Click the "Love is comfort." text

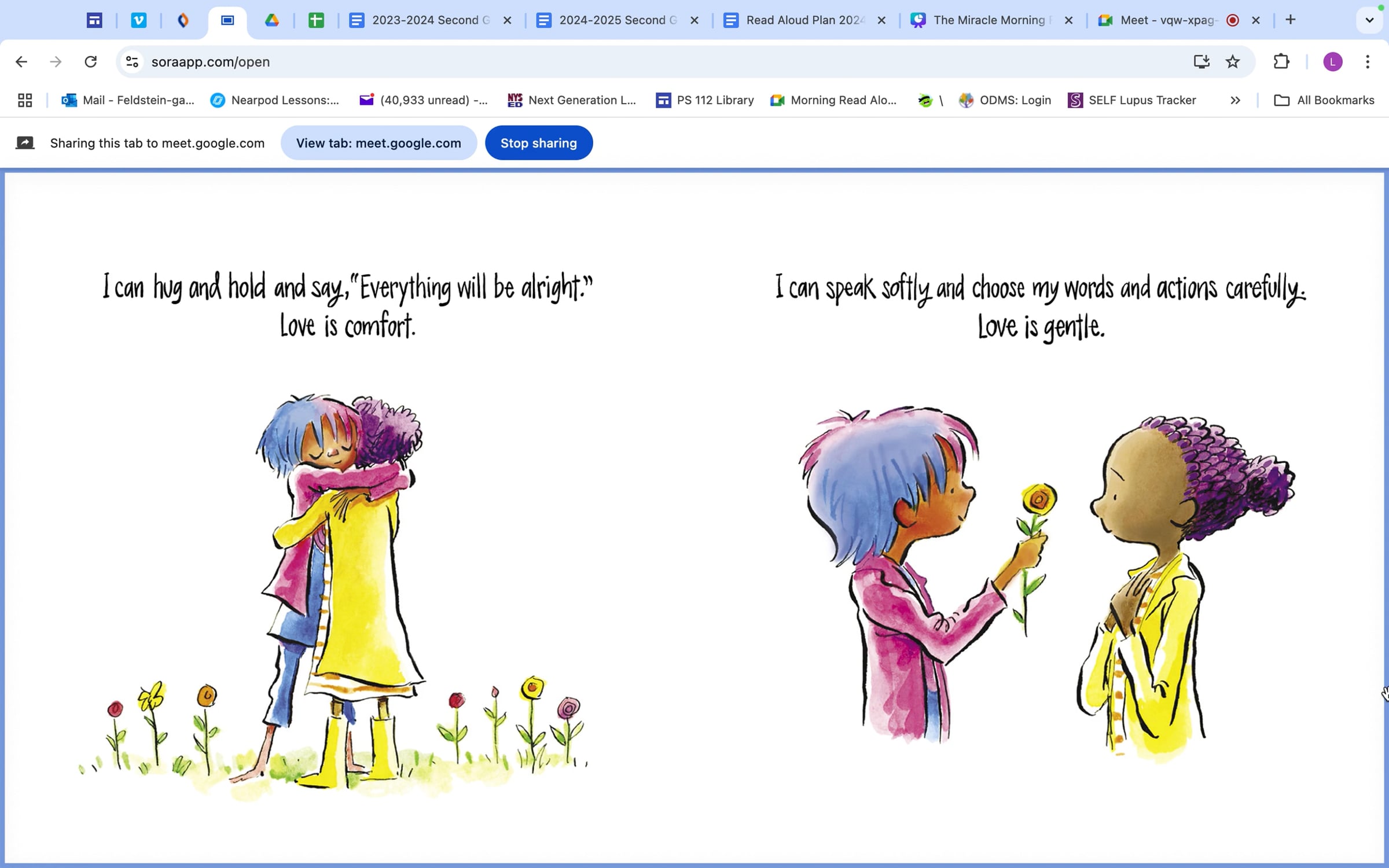coord(348,326)
